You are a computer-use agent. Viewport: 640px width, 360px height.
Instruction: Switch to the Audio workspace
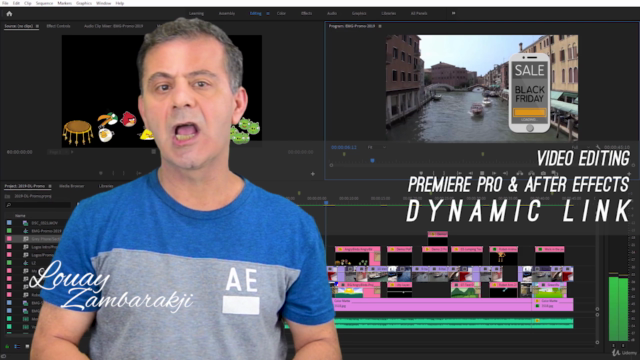click(332, 13)
